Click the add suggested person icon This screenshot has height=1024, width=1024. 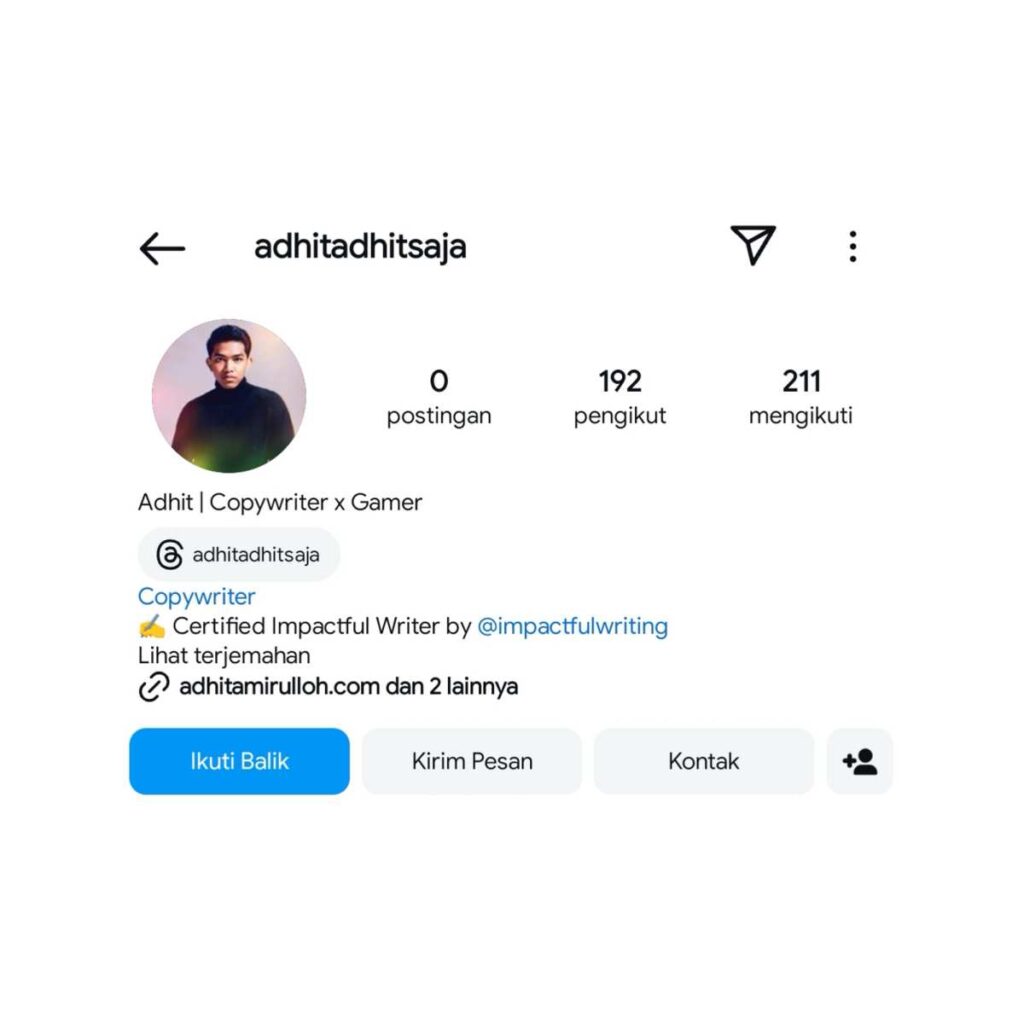click(x=859, y=761)
